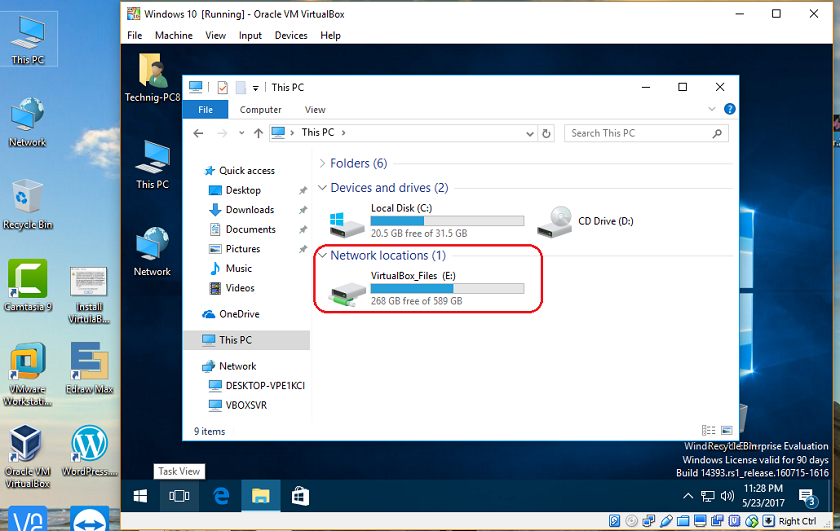The width and height of the screenshot is (840, 531).
Task: Click the display status icon in VirtualBox
Action: point(700,521)
